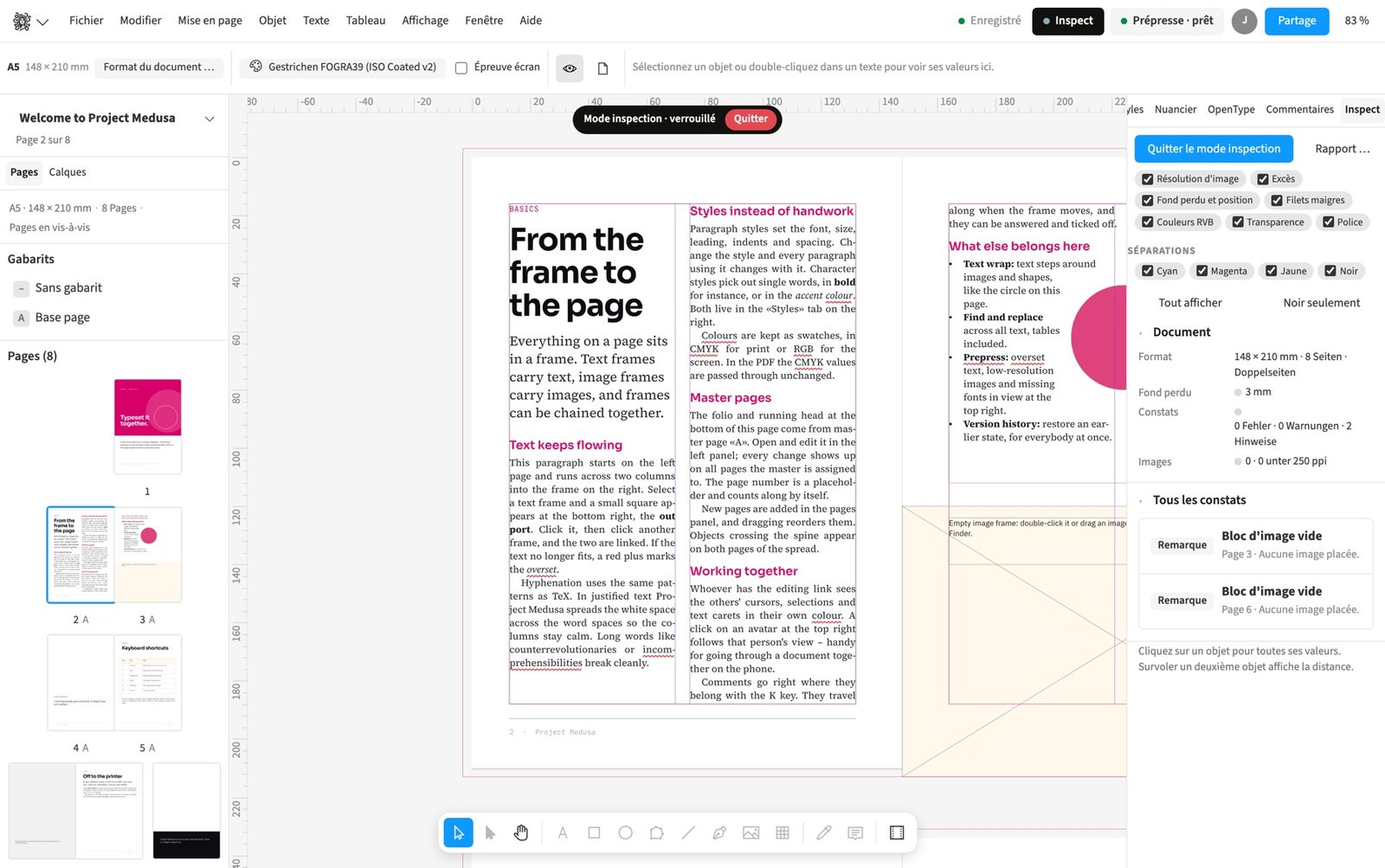Click the red Quitter pill button
This screenshot has width=1385, height=868.
pos(750,119)
